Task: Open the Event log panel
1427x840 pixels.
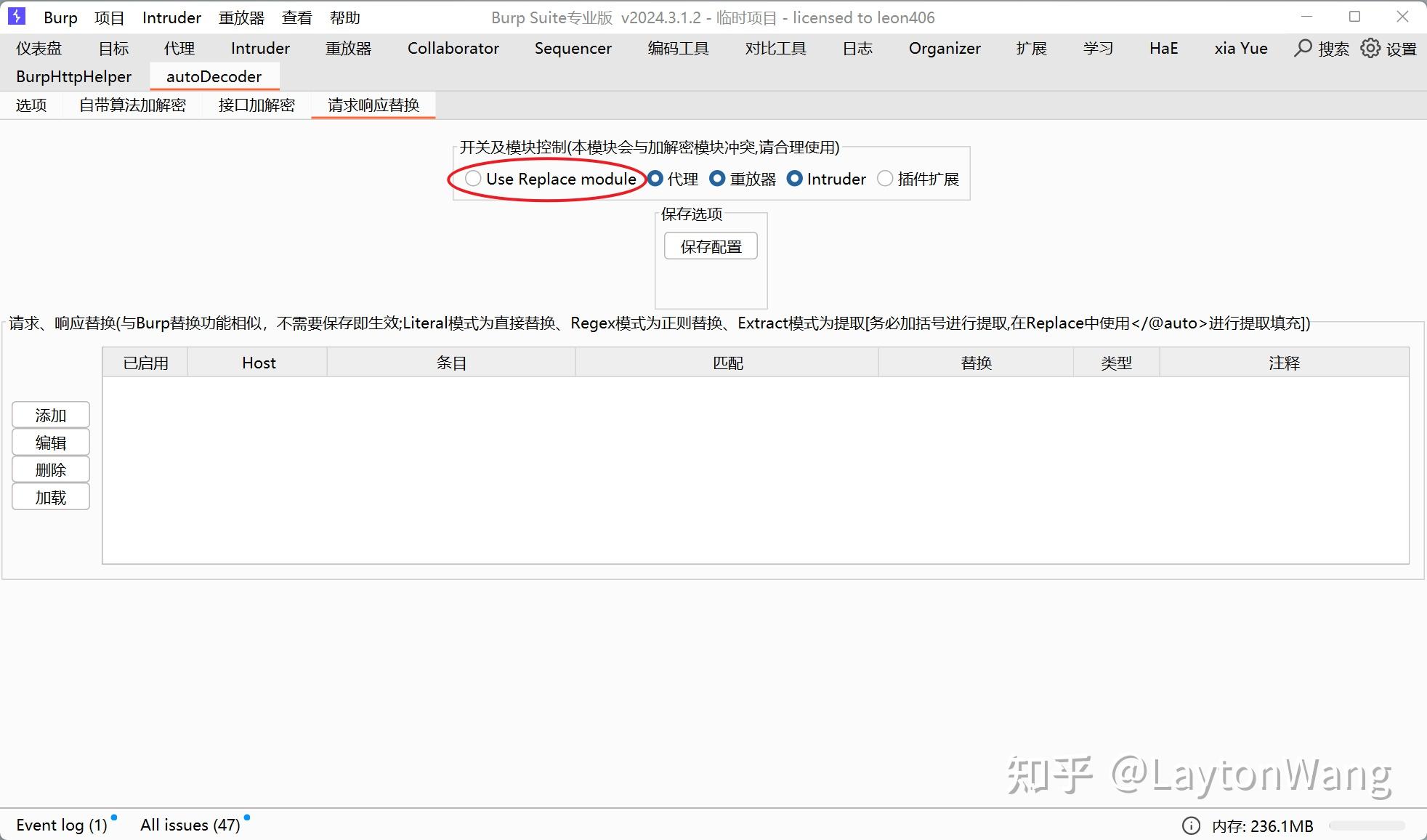Action: click(x=61, y=824)
